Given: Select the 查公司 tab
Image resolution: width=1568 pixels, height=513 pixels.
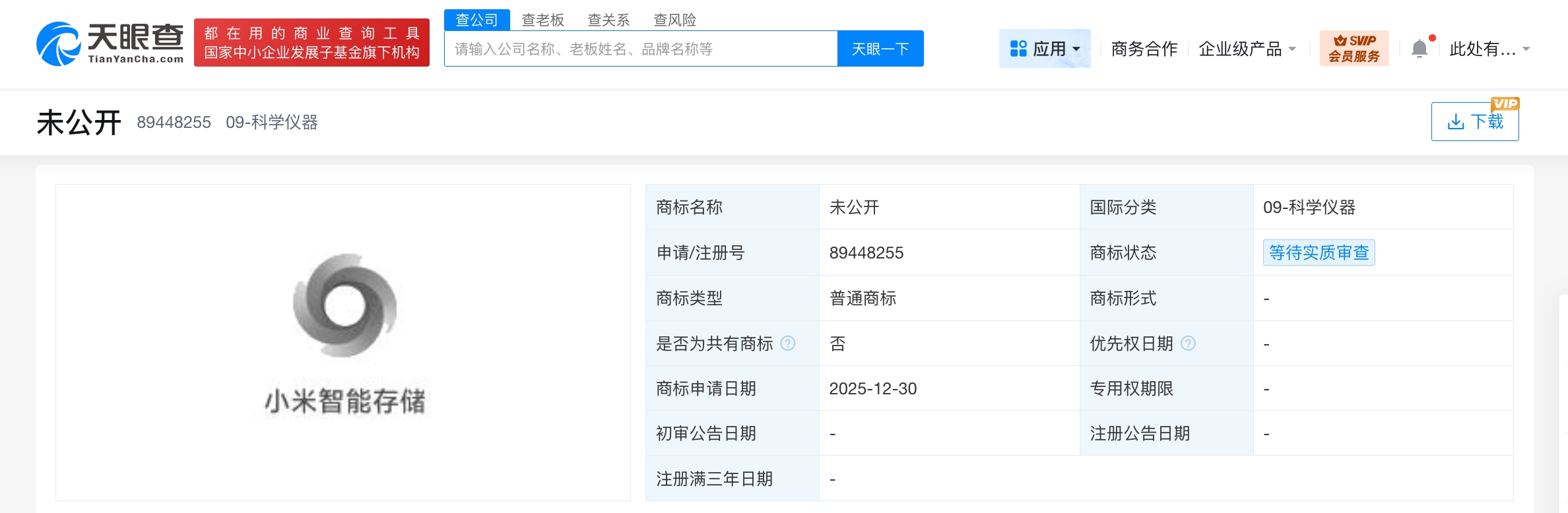Looking at the screenshot, I should pyautogui.click(x=476, y=20).
